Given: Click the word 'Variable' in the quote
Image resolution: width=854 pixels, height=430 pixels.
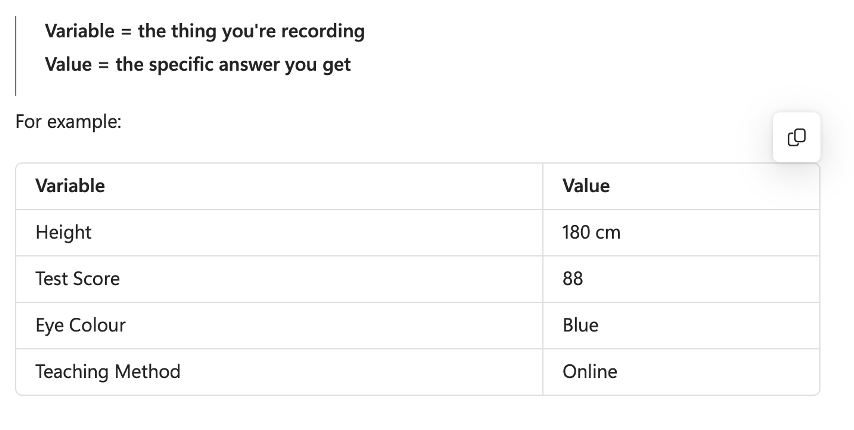Looking at the screenshot, I should [x=80, y=31].
